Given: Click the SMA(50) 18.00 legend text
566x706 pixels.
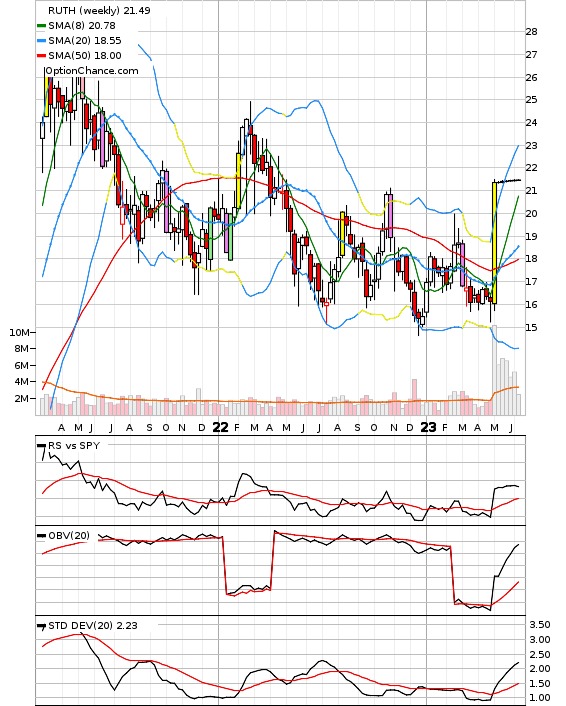Looking at the screenshot, I should (85, 56).
